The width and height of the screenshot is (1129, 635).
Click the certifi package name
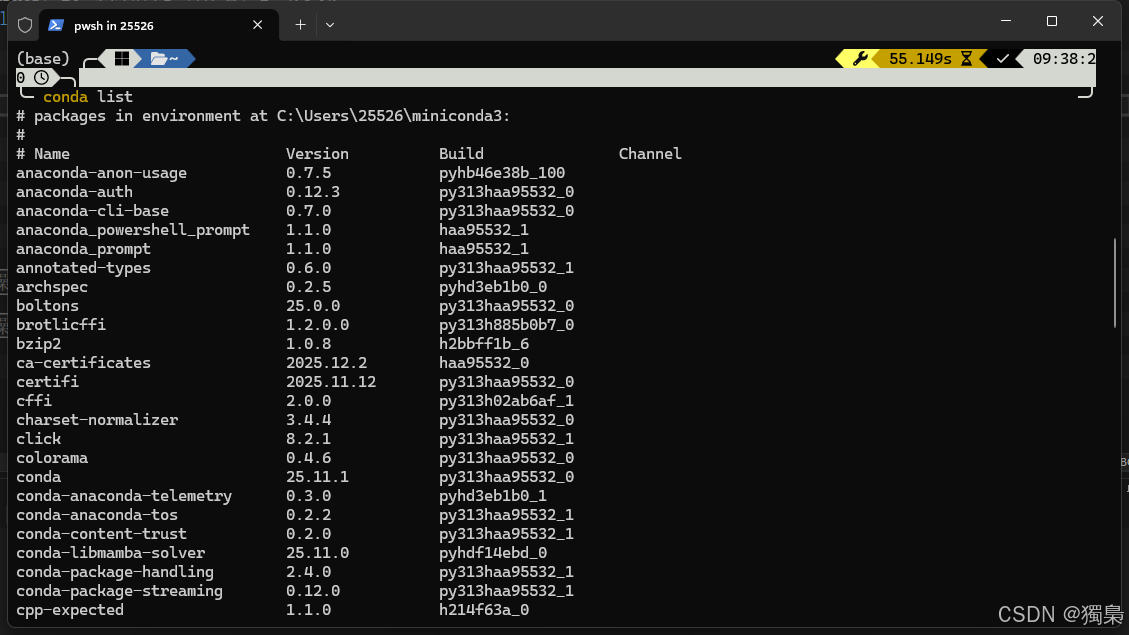click(x=48, y=382)
